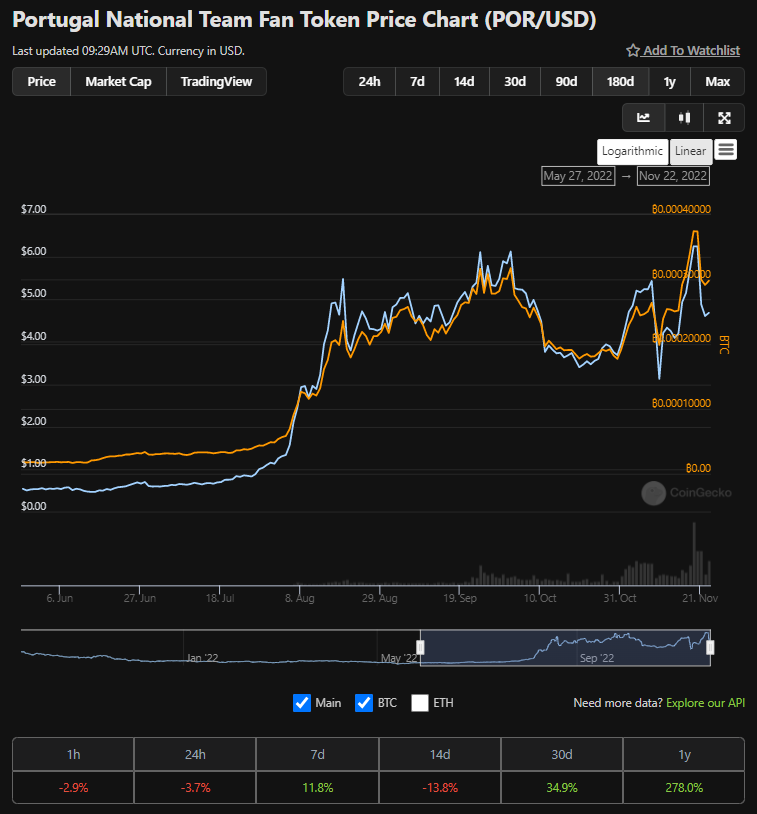Click the Add To Watchlist star icon
The width and height of the screenshot is (757, 814).
tap(632, 50)
